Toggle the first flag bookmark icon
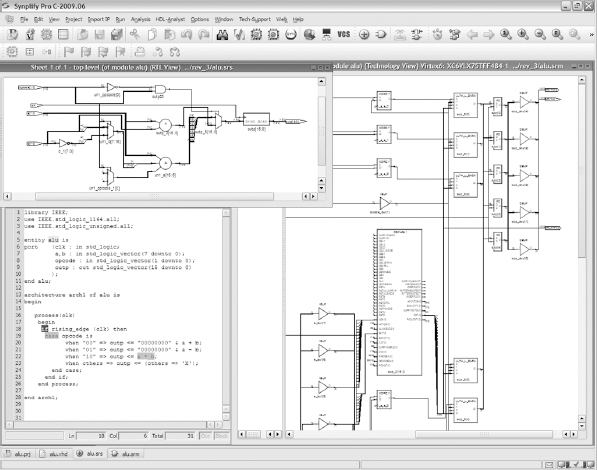The image size is (597, 470). (x=69, y=51)
